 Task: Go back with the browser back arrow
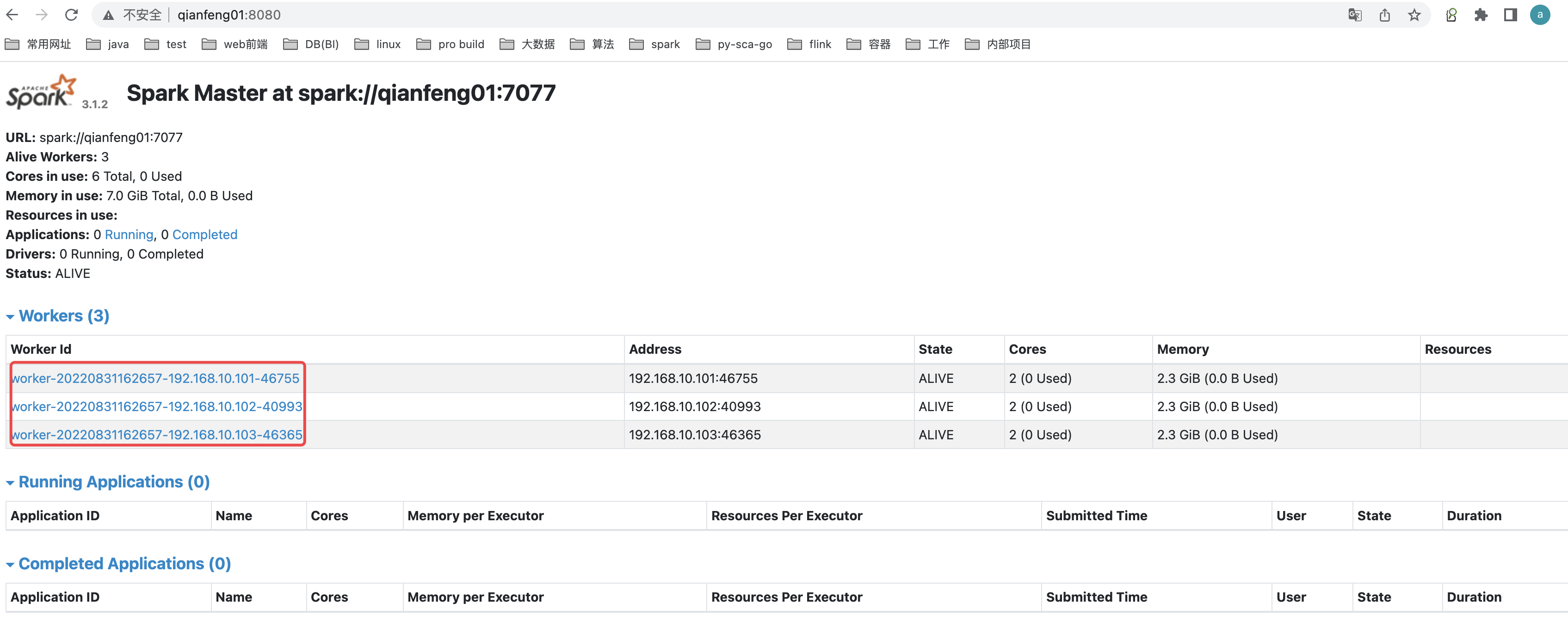pyautogui.click(x=12, y=15)
